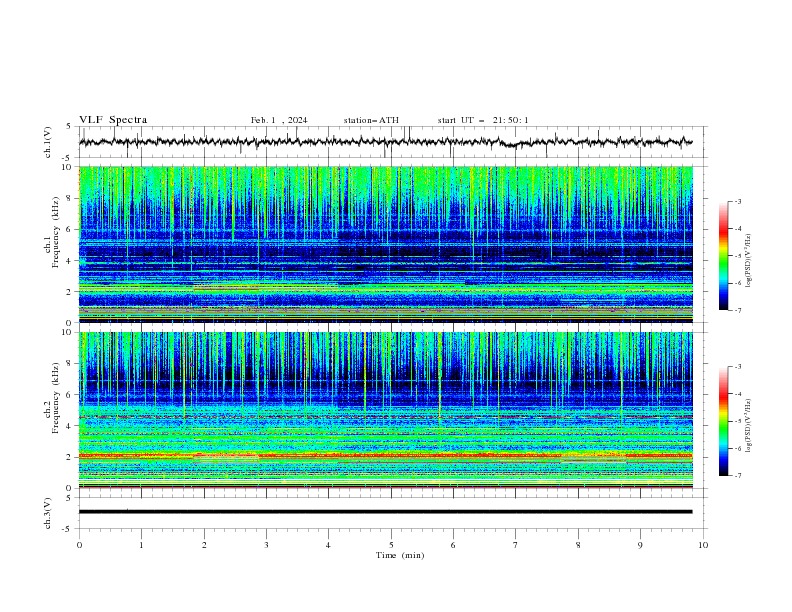
Task: Click the "-5" tick on the ch.3(V) axis
Action: click(68, 529)
